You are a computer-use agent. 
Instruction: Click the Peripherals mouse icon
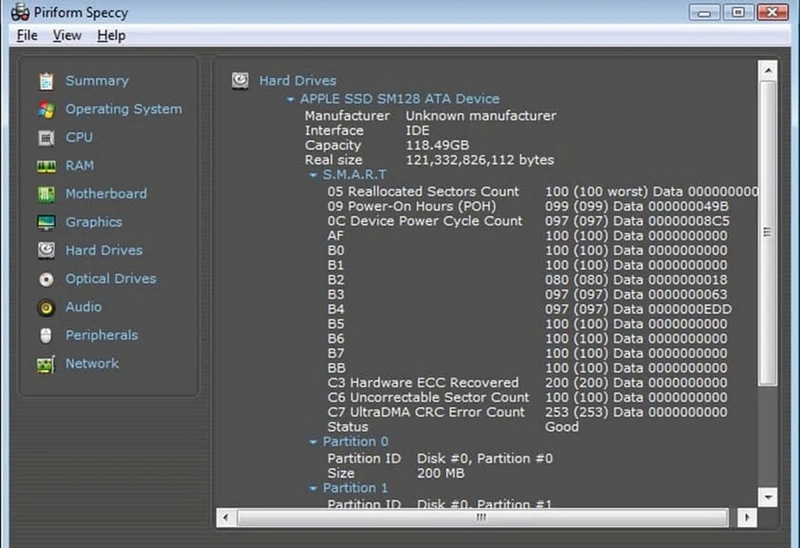(x=46, y=335)
